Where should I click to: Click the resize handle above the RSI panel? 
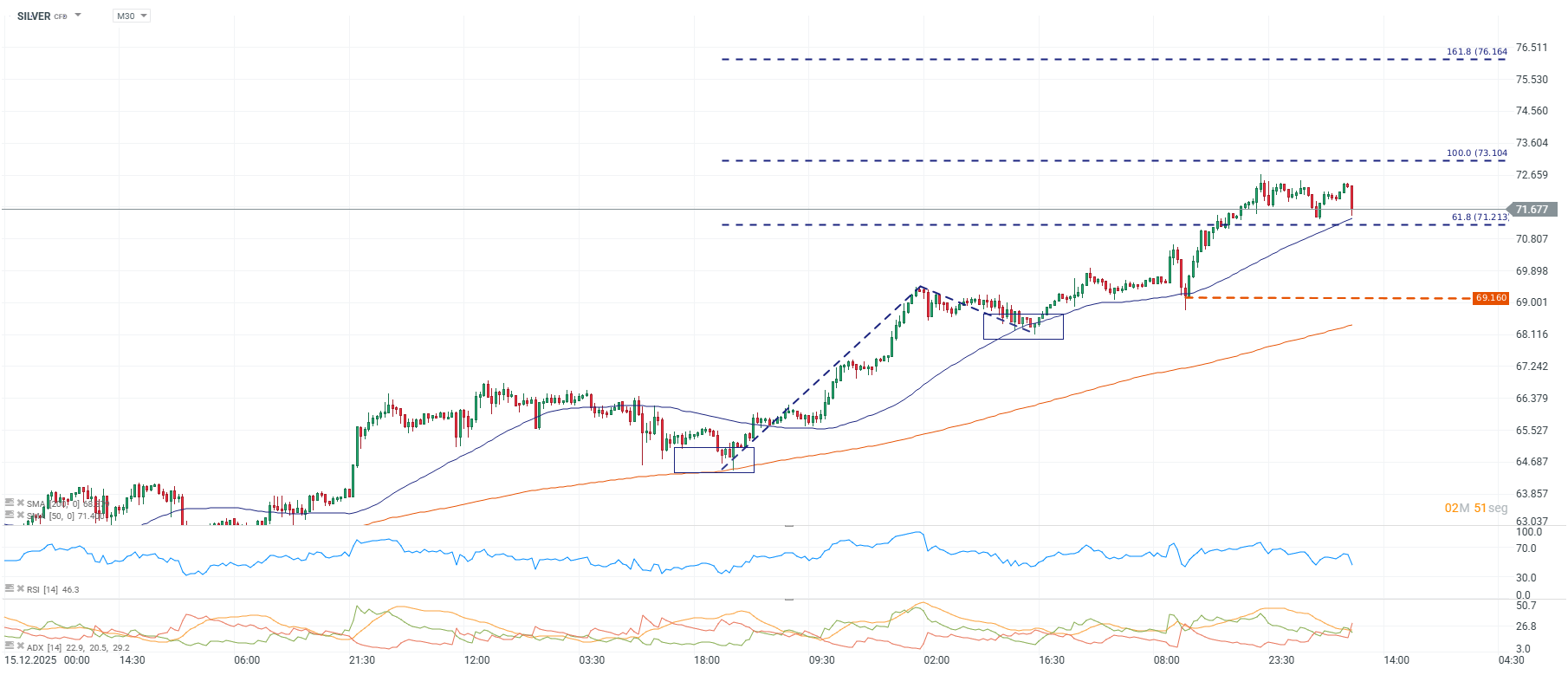point(788,526)
